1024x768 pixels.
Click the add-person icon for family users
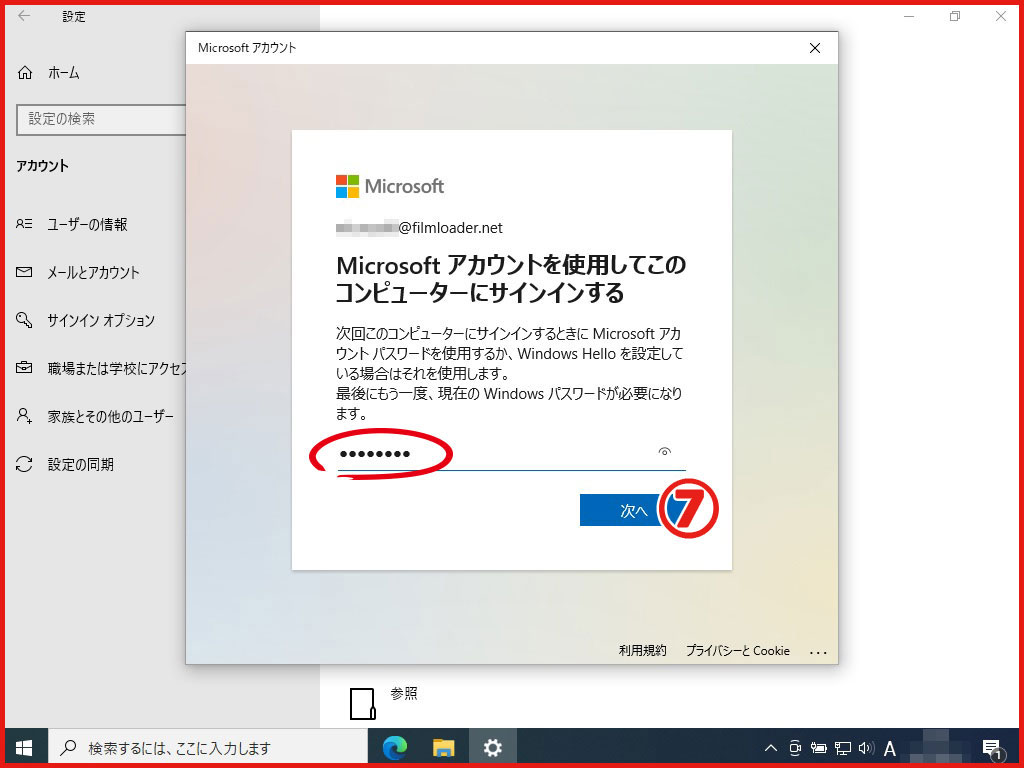click(24, 415)
